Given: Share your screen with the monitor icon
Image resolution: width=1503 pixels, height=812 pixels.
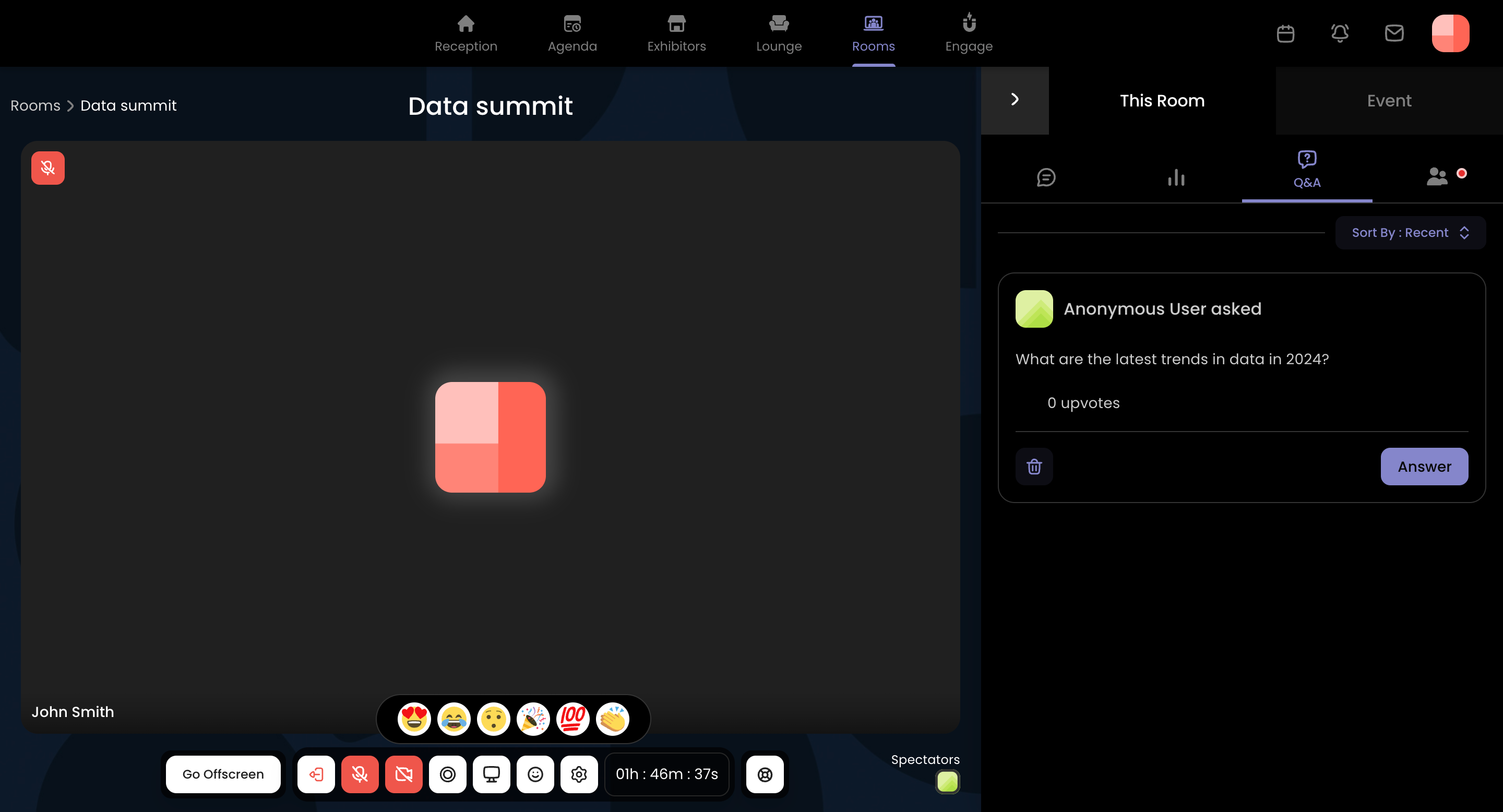Looking at the screenshot, I should (491, 774).
